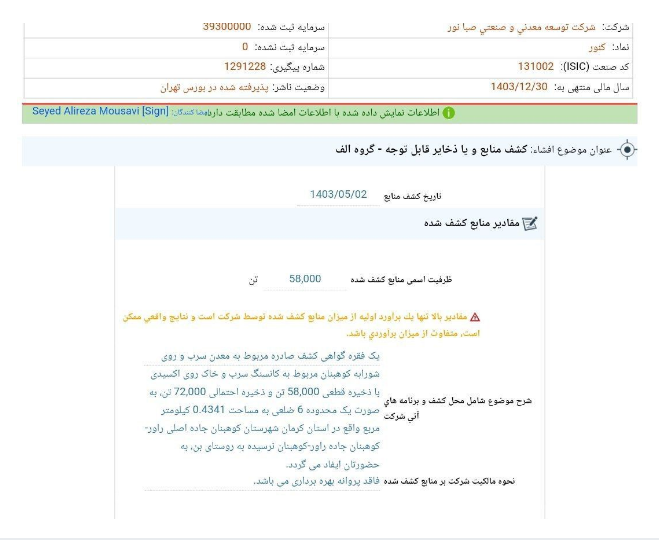Click the 58,000 nominal capacity field
The height and width of the screenshot is (545, 659).
click(x=305, y=279)
